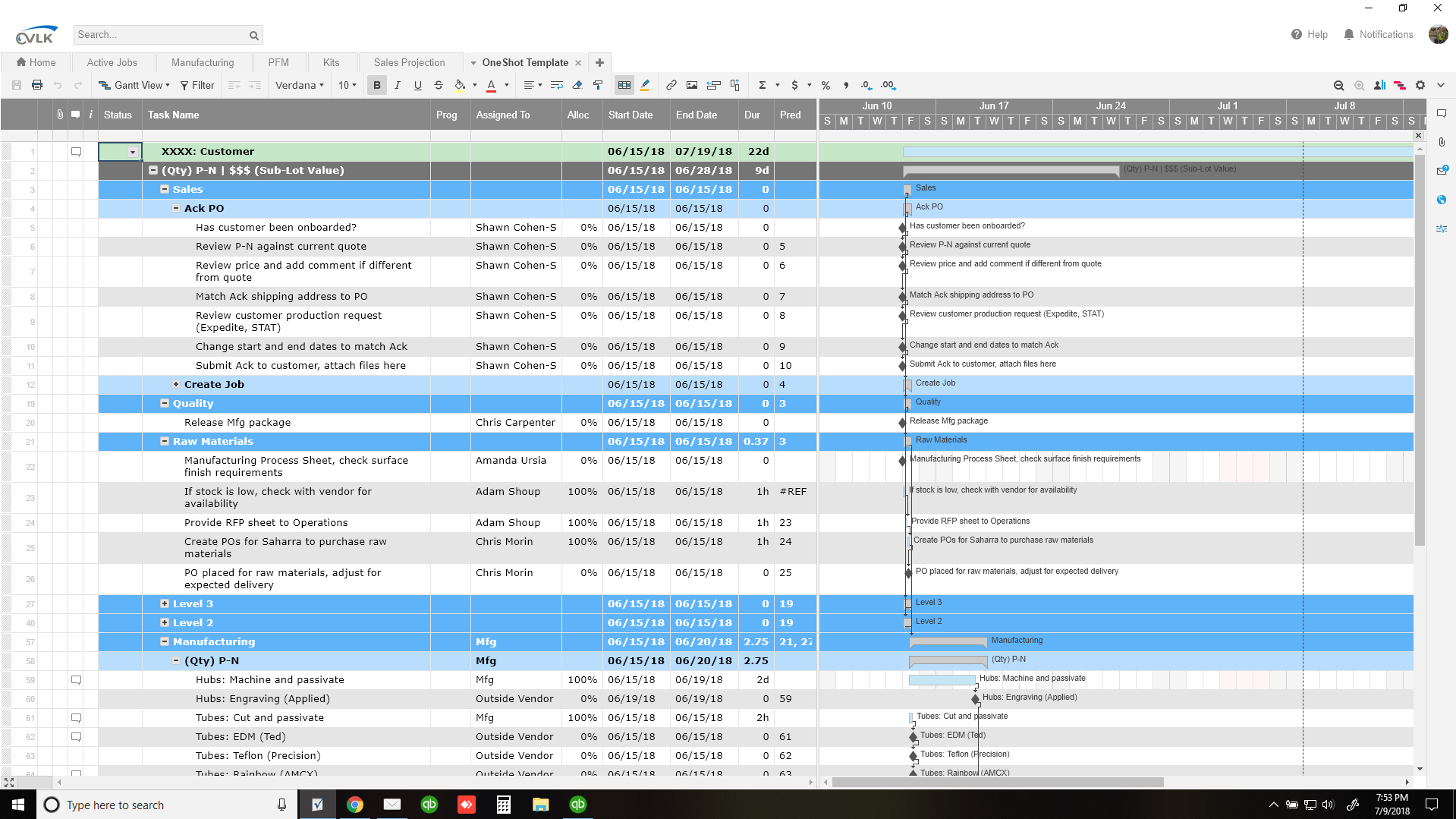
Task: Click the decrease decimal icon
Action: [866, 85]
